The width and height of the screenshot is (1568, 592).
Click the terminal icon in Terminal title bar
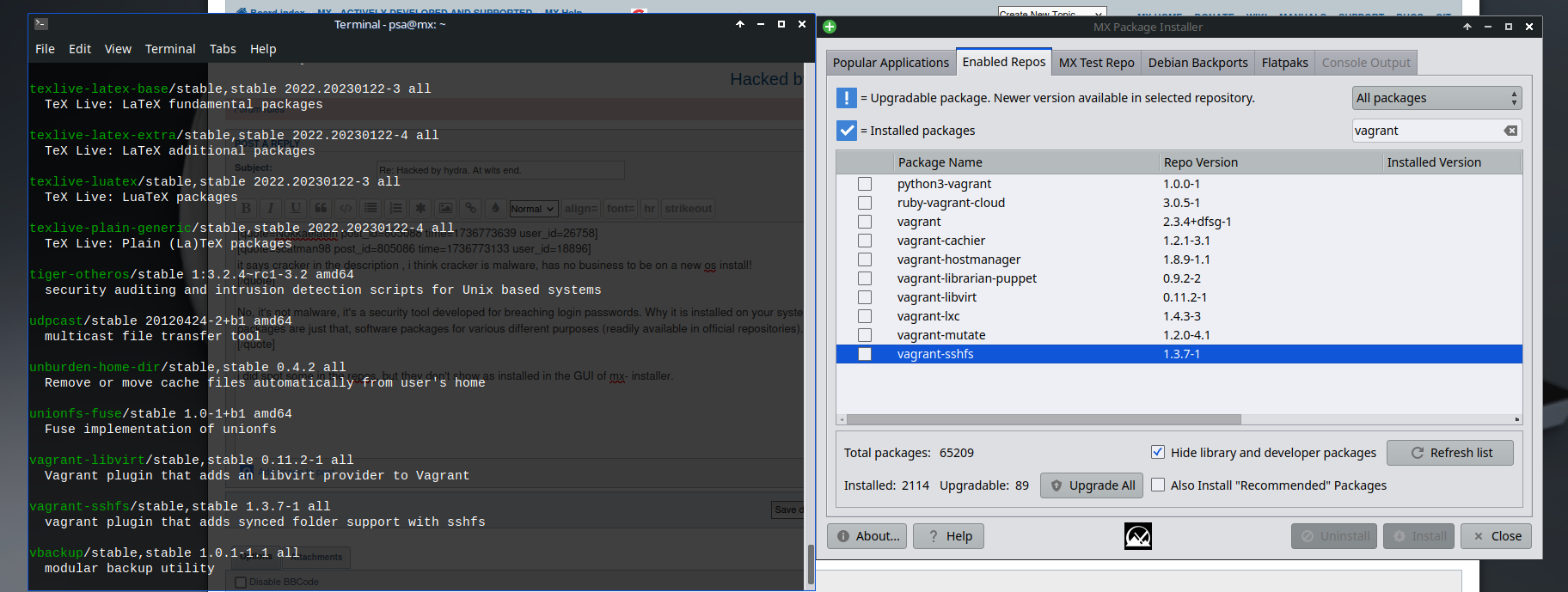coord(41,24)
